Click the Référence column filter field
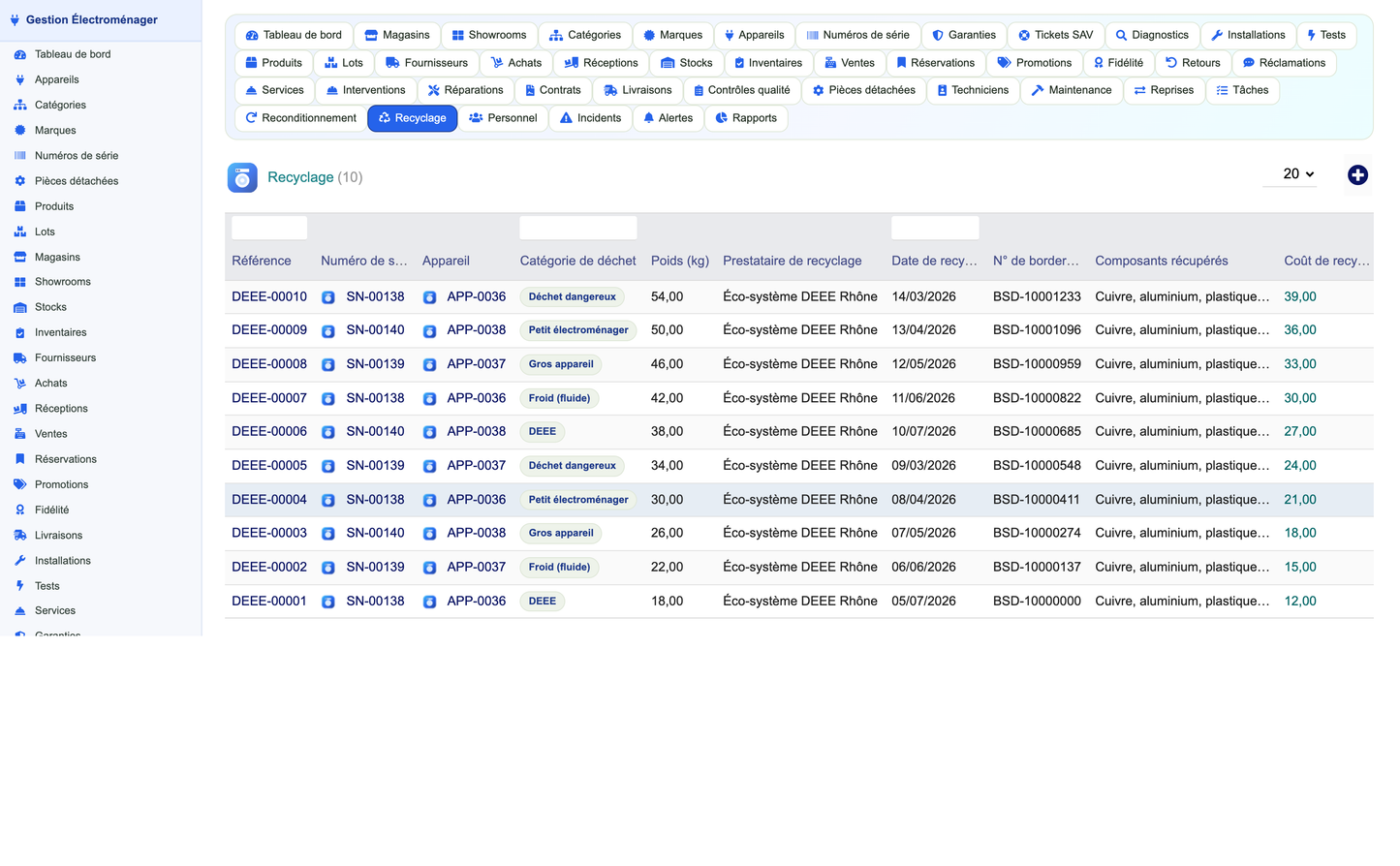1400x866 pixels. [x=269, y=228]
